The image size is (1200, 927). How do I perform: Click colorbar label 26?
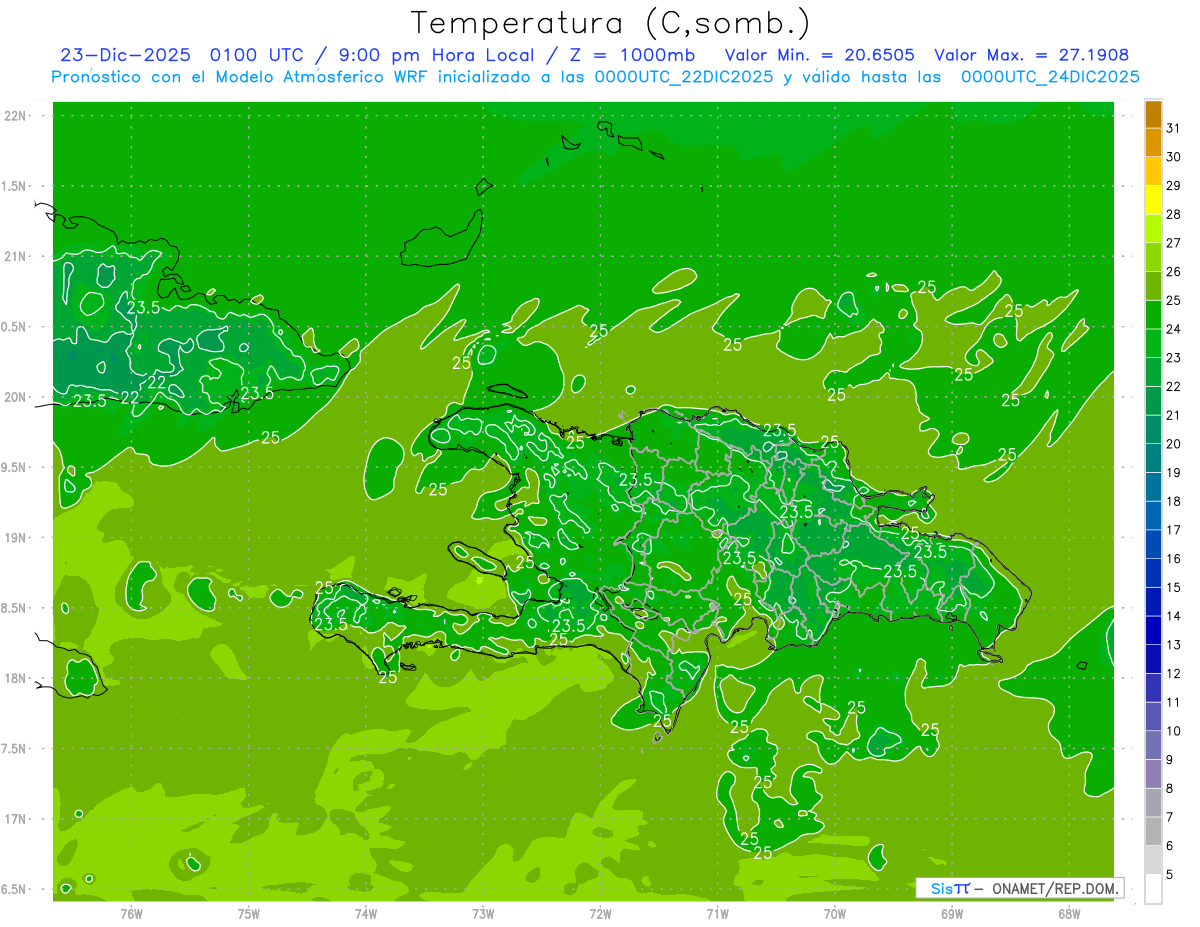(1173, 271)
